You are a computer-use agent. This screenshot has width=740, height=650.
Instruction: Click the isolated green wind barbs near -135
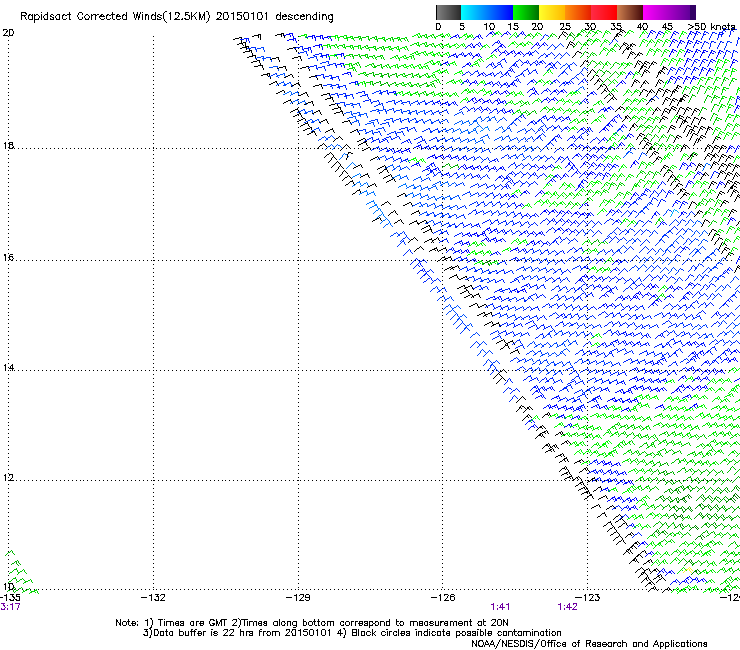[x=21, y=572]
